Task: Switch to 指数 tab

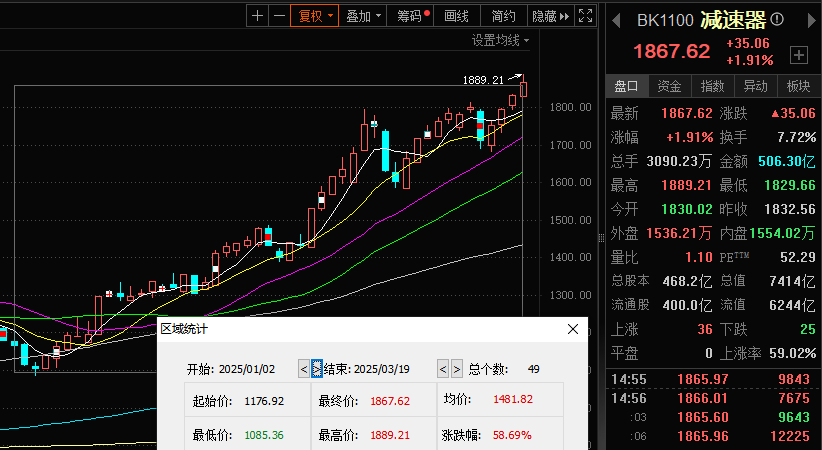Action: pyautogui.click(x=712, y=86)
